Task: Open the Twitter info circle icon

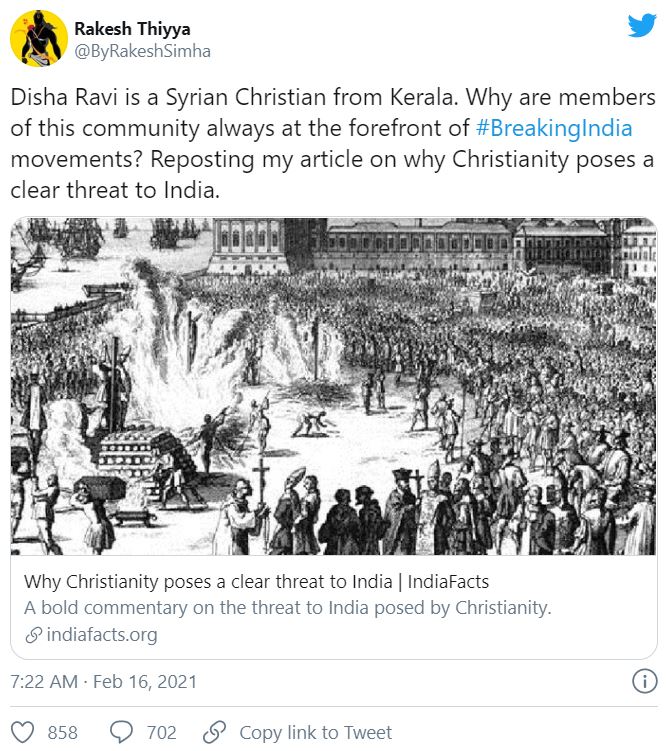Action: pyautogui.click(x=644, y=682)
